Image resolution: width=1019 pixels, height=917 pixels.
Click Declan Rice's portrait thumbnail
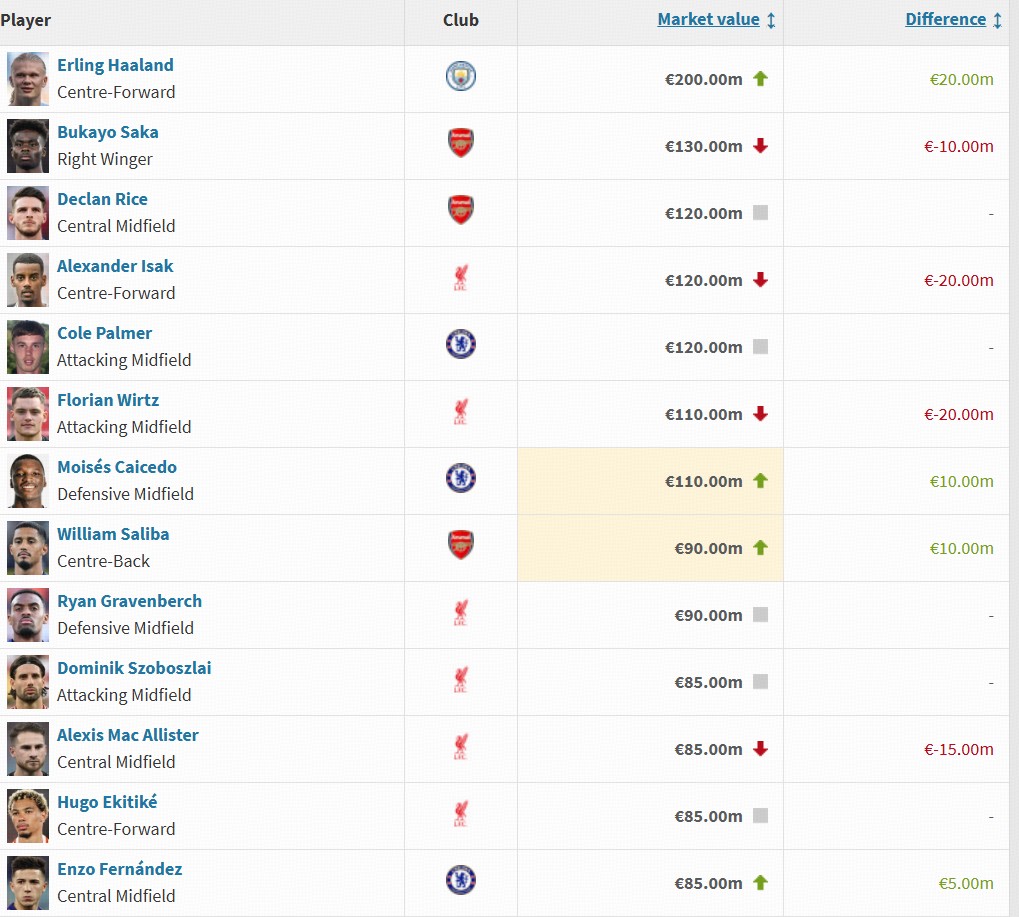click(x=28, y=213)
